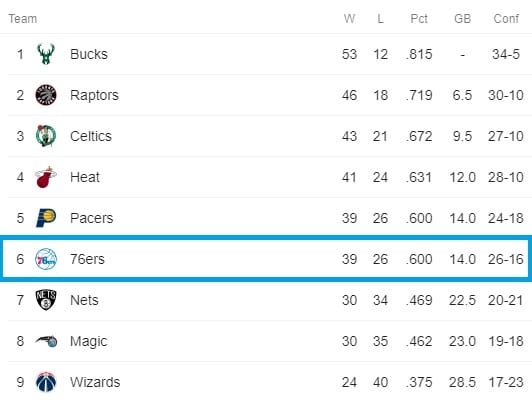Click the Bucks team logo

point(46,54)
